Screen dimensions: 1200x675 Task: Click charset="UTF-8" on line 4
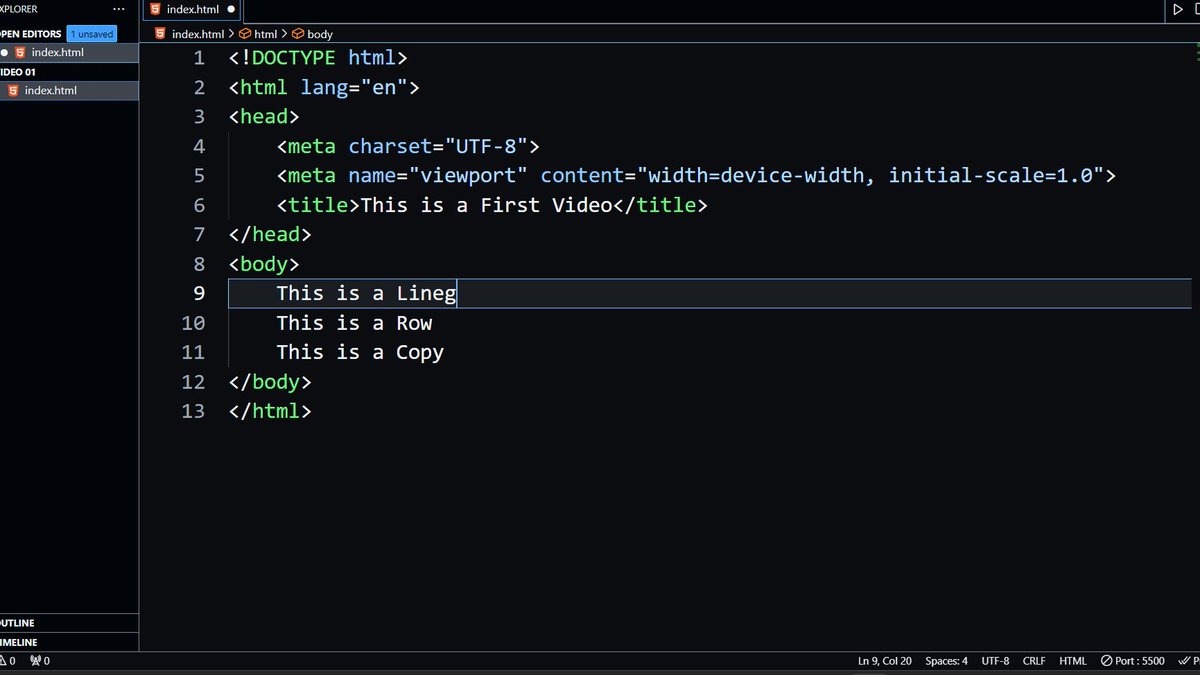tap(438, 147)
